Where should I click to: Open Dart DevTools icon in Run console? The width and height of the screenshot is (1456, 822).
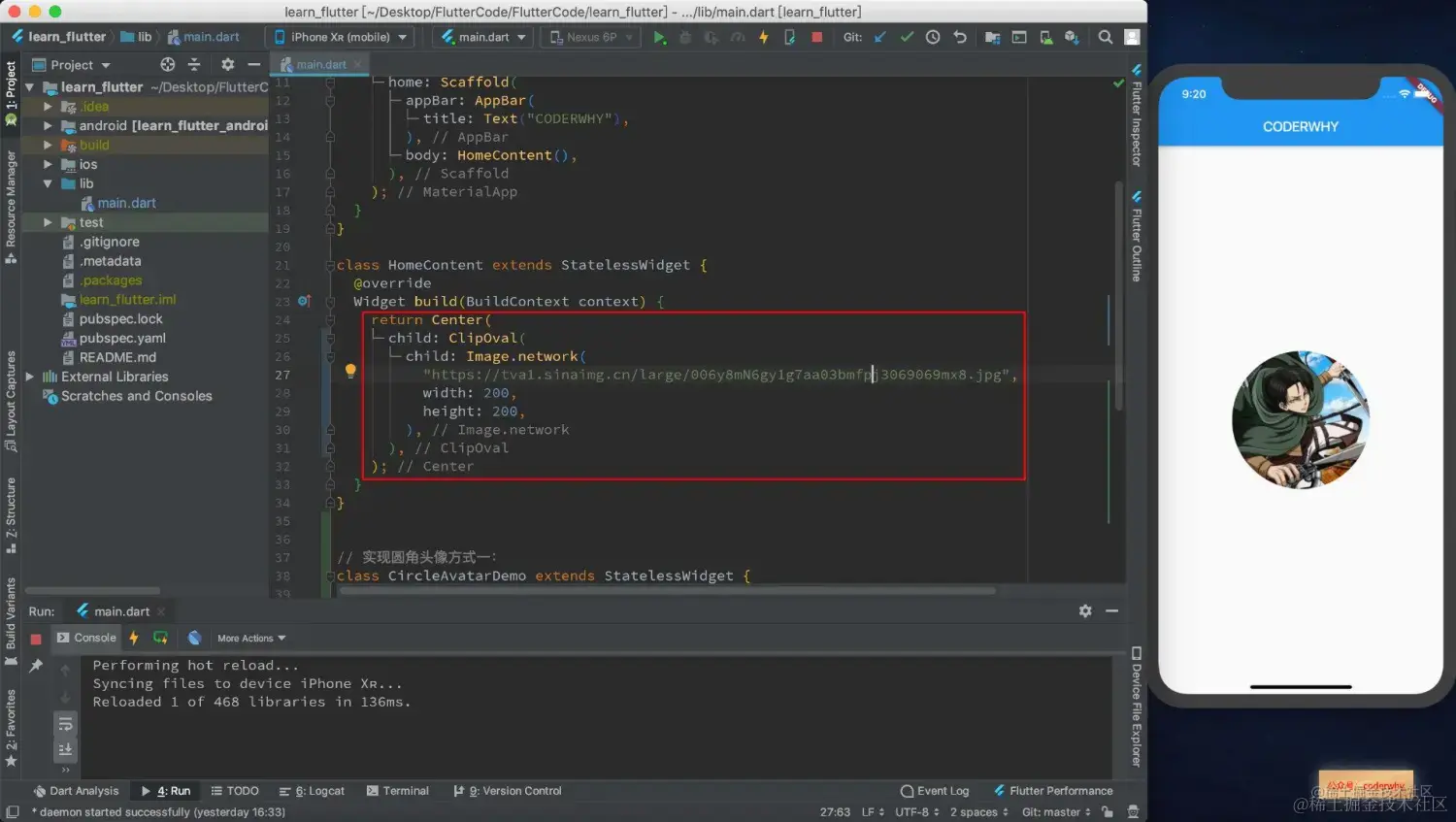click(194, 638)
